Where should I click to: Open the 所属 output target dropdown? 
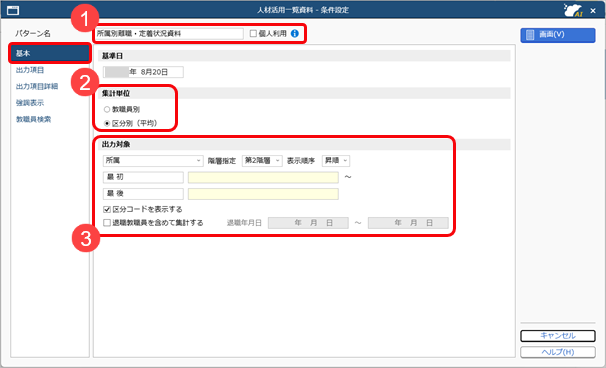(x=153, y=161)
